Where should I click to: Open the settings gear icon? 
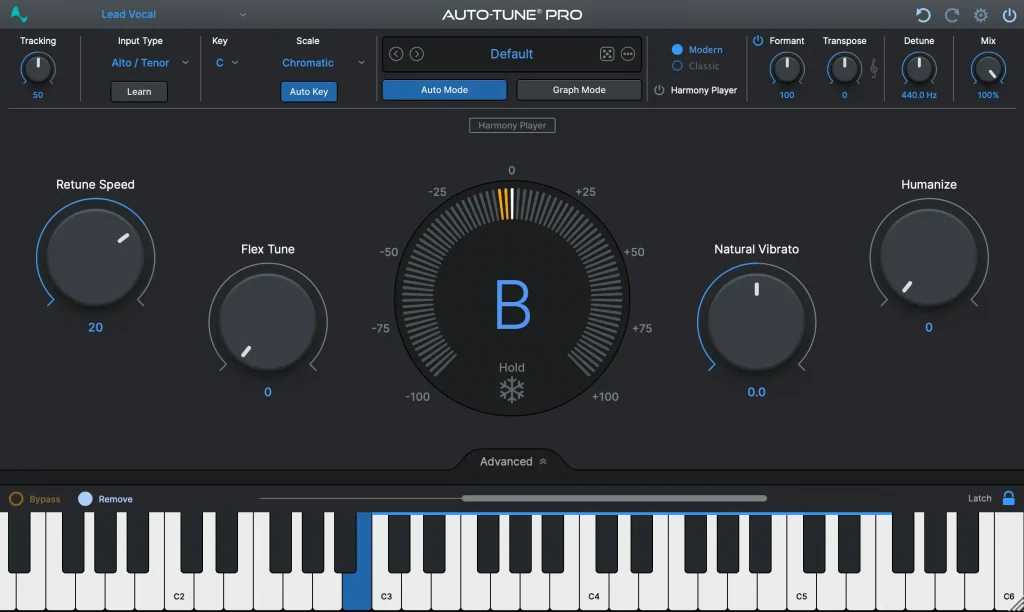coord(980,15)
